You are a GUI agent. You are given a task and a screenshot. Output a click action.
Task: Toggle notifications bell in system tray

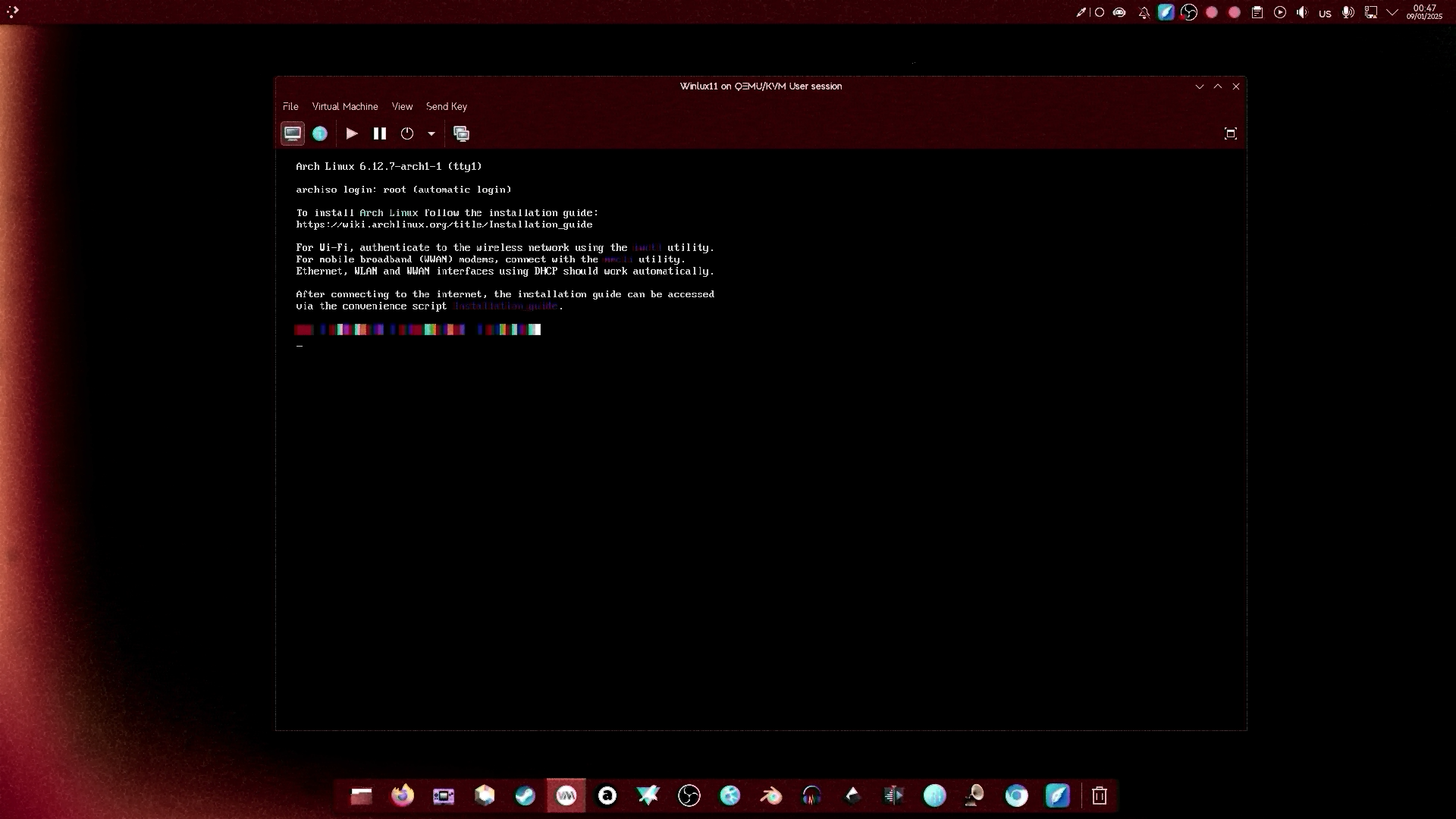(x=1144, y=12)
